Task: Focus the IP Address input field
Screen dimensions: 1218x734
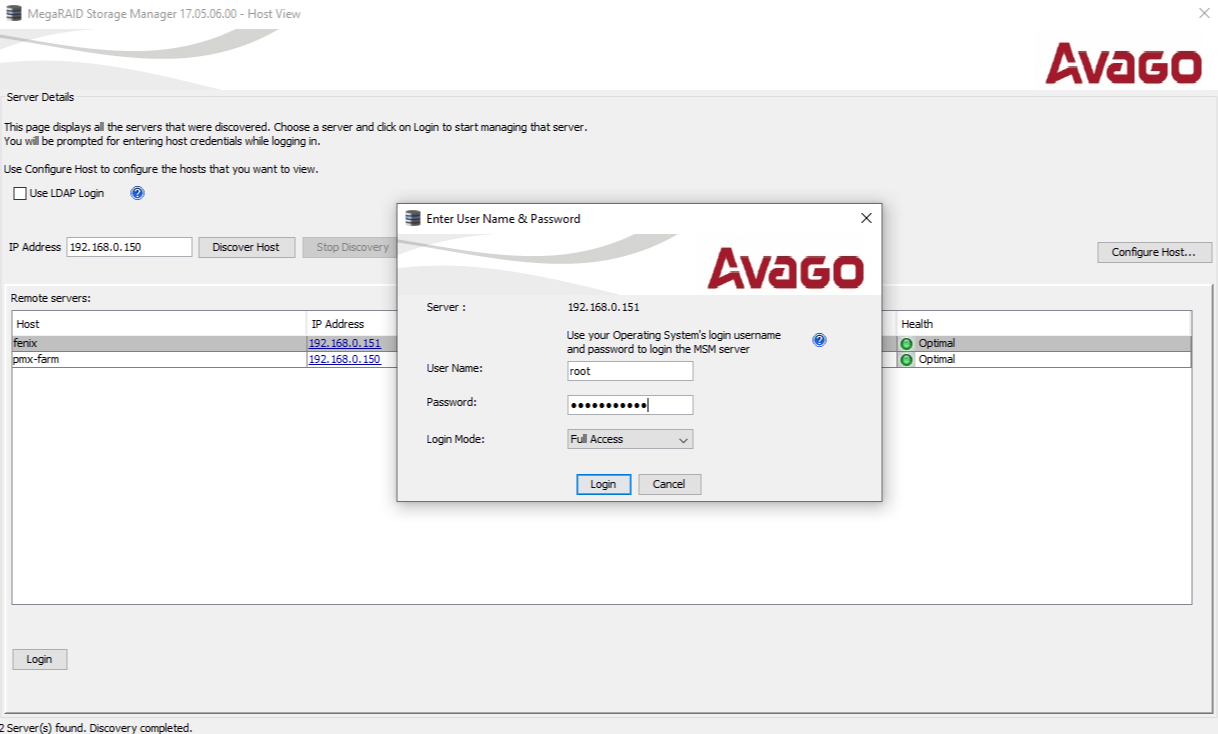Action: point(129,247)
